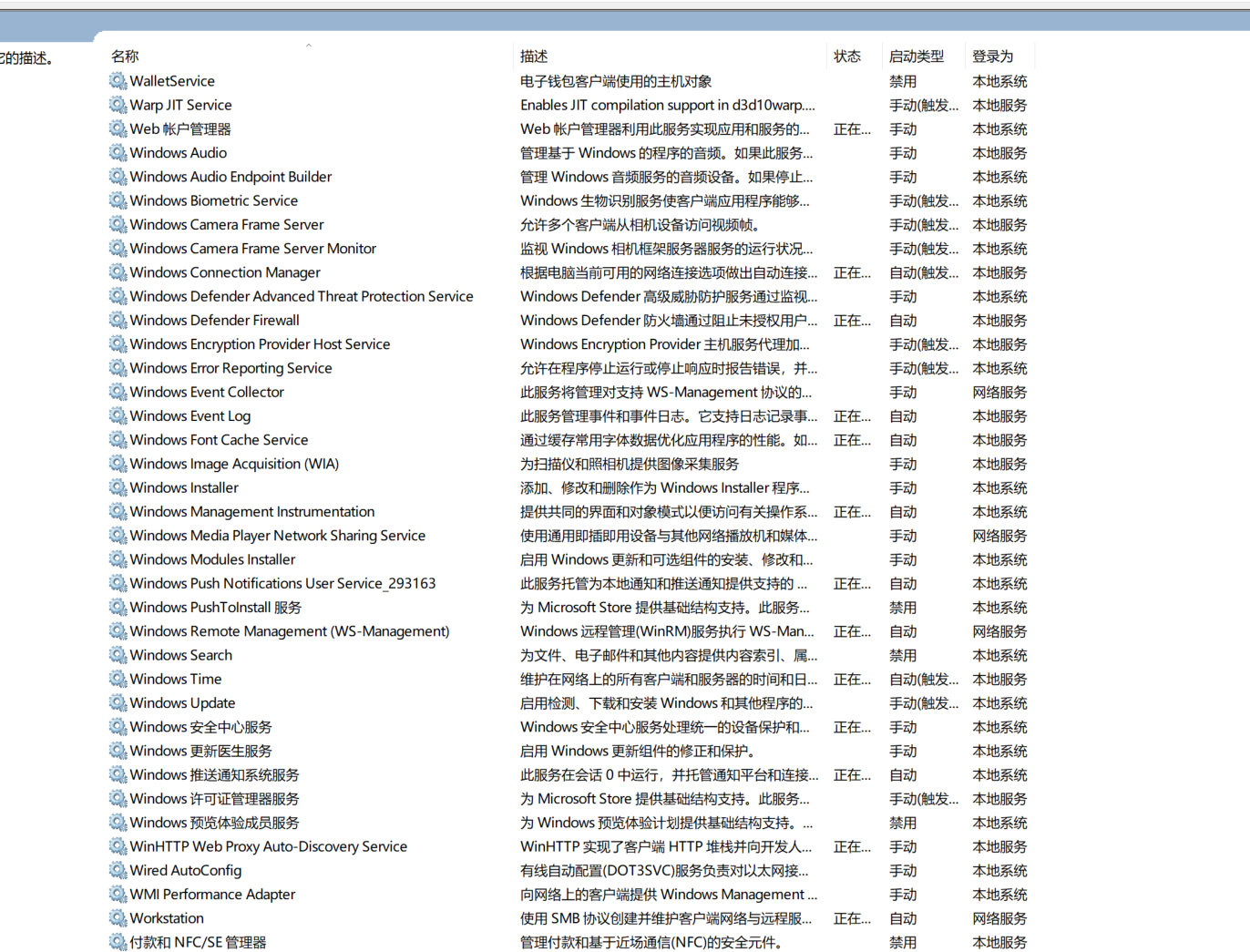Click the Windows Font Cache Service icon
1250x952 pixels.
pyautogui.click(x=118, y=440)
